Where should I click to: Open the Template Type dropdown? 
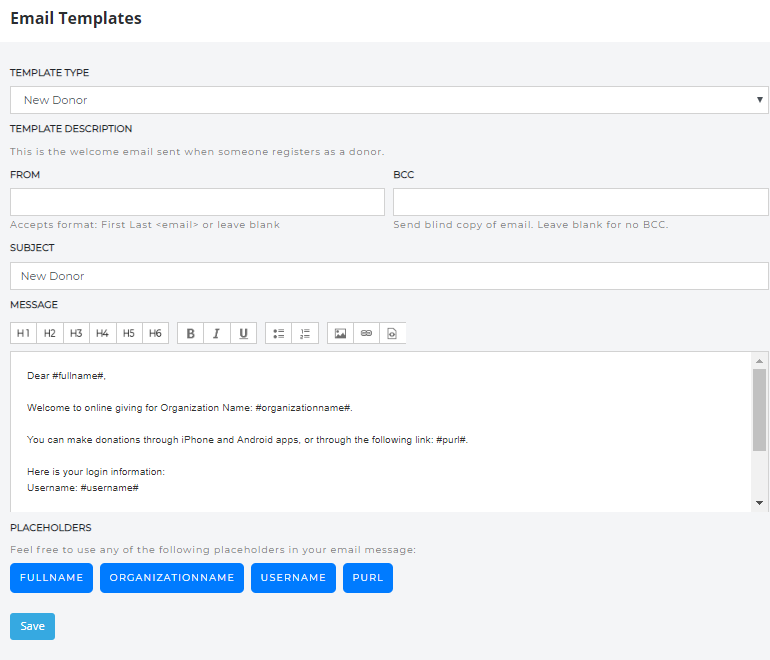pos(389,100)
